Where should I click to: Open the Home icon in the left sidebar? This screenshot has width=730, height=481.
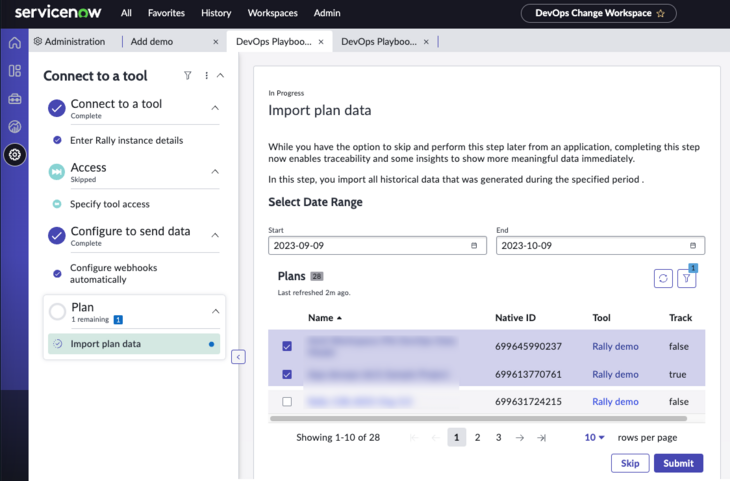pos(14,43)
